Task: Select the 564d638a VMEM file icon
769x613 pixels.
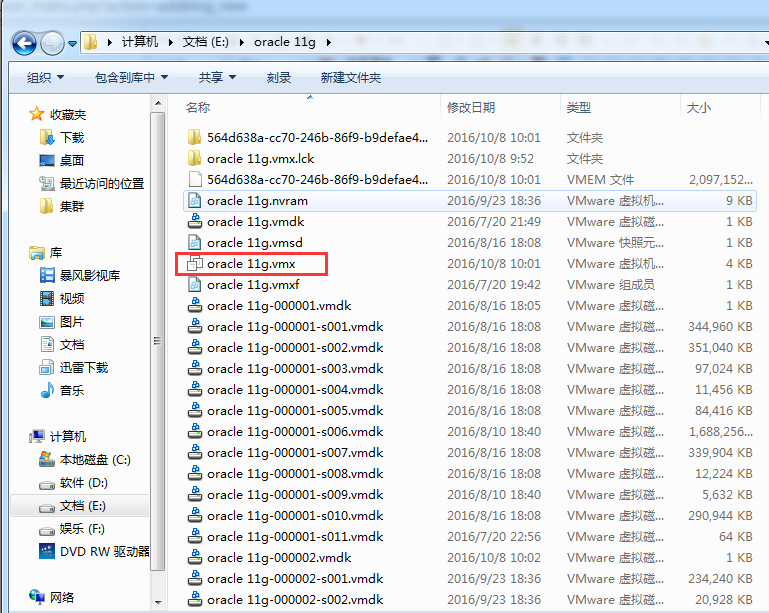Action: [x=195, y=179]
